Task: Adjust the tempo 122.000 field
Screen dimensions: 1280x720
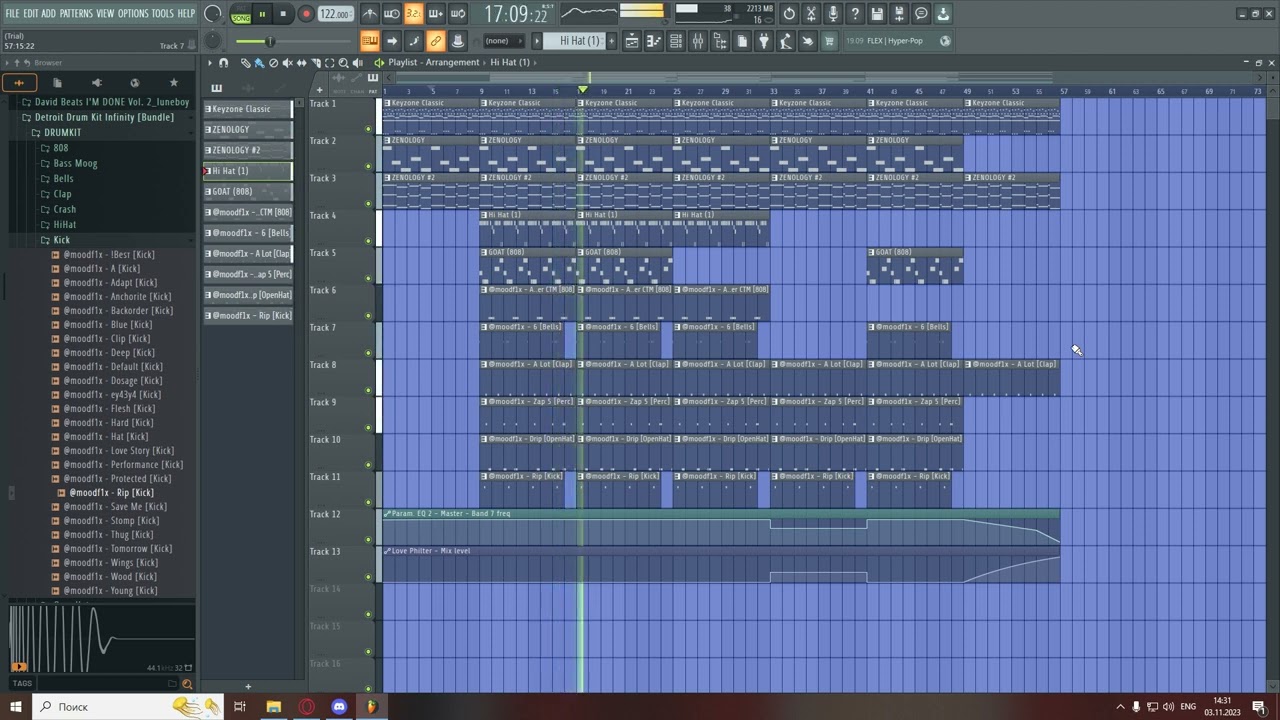Action: click(x=336, y=14)
